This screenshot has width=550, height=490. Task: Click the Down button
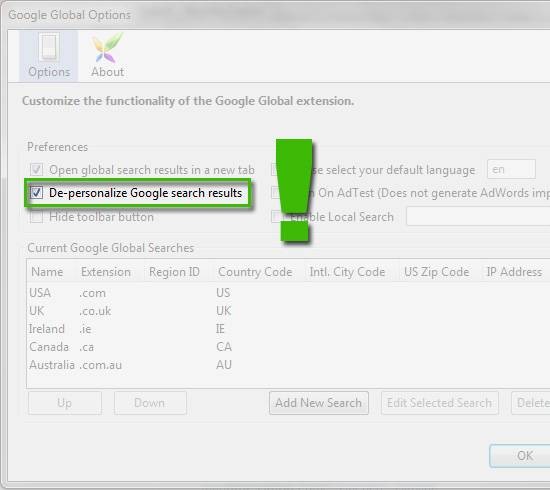[150, 403]
